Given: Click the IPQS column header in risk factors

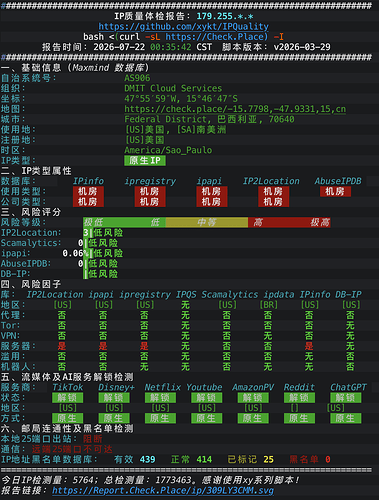Looking at the screenshot, I should pos(186,295).
